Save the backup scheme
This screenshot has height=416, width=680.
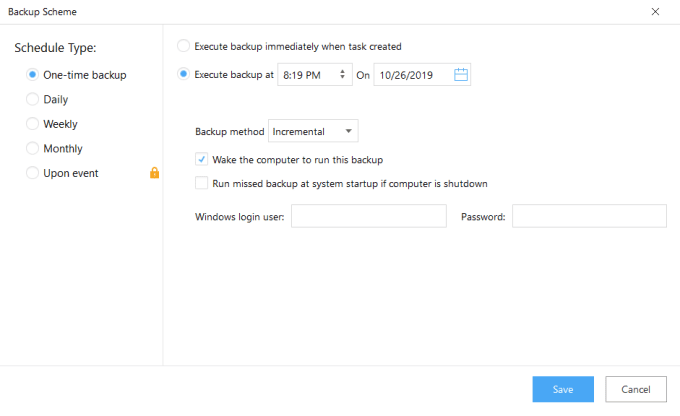563,389
